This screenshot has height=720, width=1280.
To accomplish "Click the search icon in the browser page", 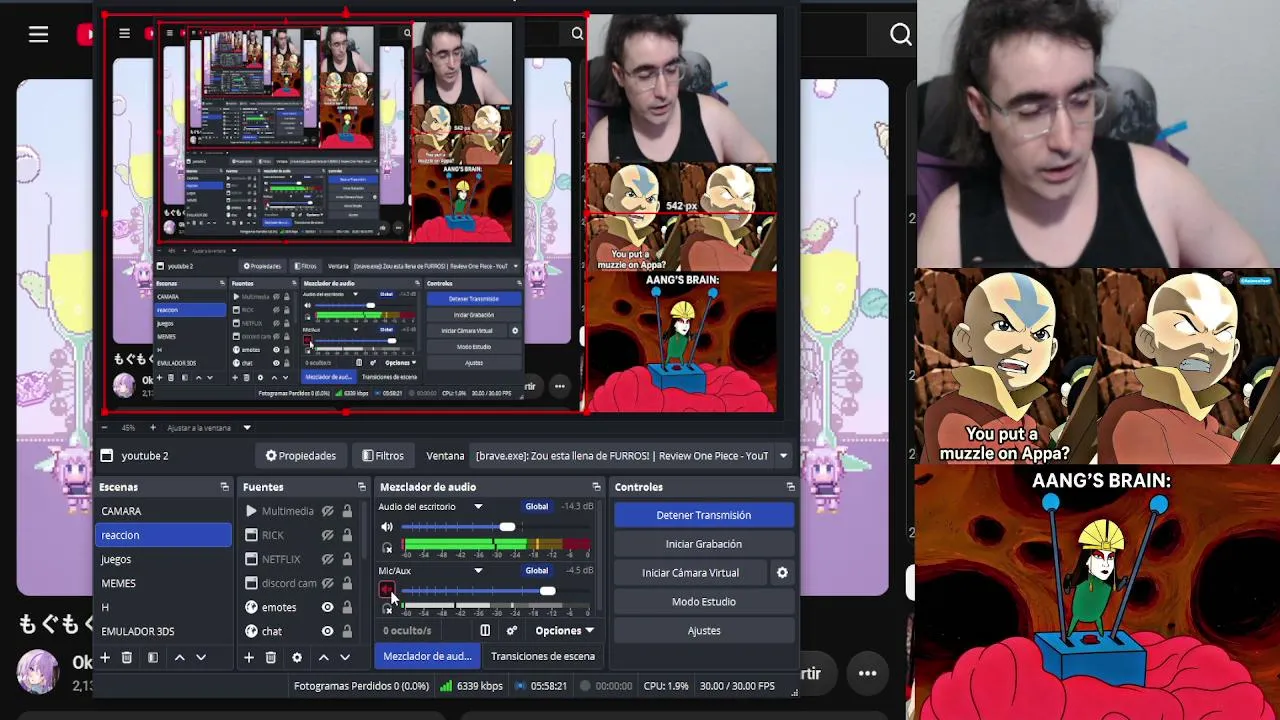I will [901, 35].
